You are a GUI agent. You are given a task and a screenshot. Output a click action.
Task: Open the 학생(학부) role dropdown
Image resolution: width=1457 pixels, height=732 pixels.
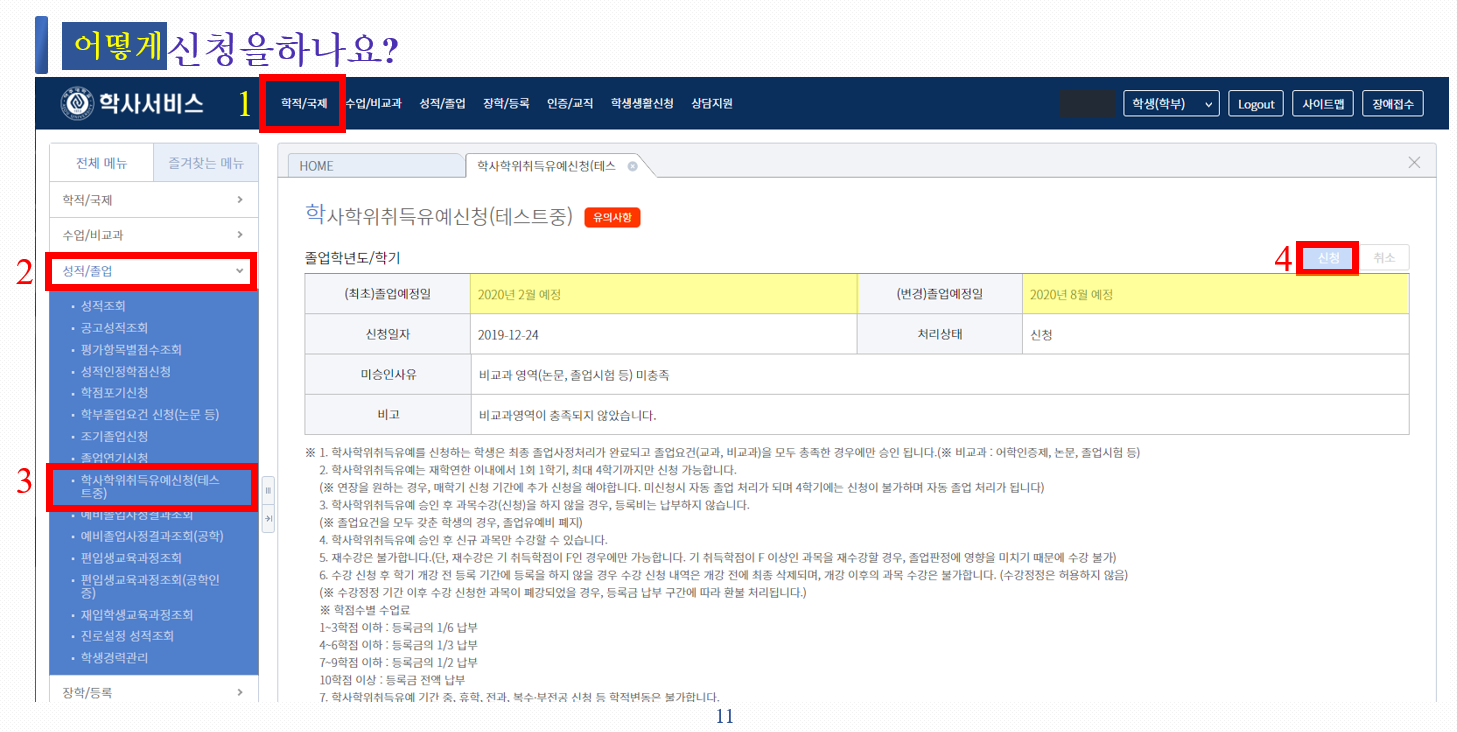pyautogui.click(x=1171, y=104)
